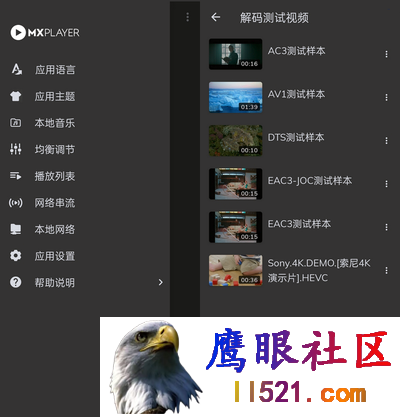Expand the 帮助说明 chevron arrow
400x417 pixels.
pyautogui.click(x=161, y=282)
